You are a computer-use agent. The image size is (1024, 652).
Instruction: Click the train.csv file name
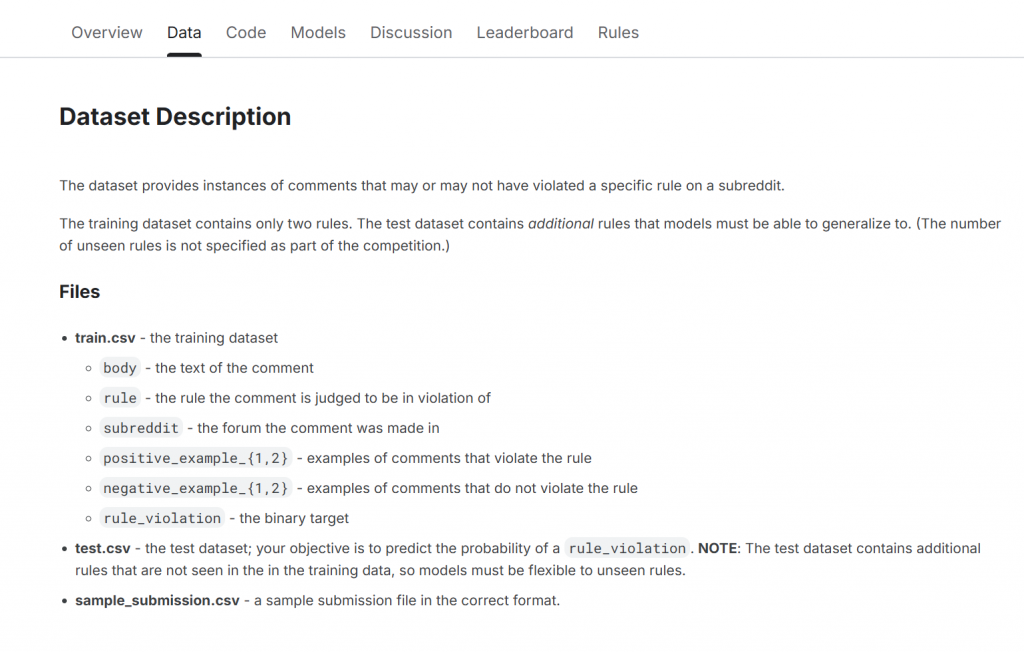point(105,338)
